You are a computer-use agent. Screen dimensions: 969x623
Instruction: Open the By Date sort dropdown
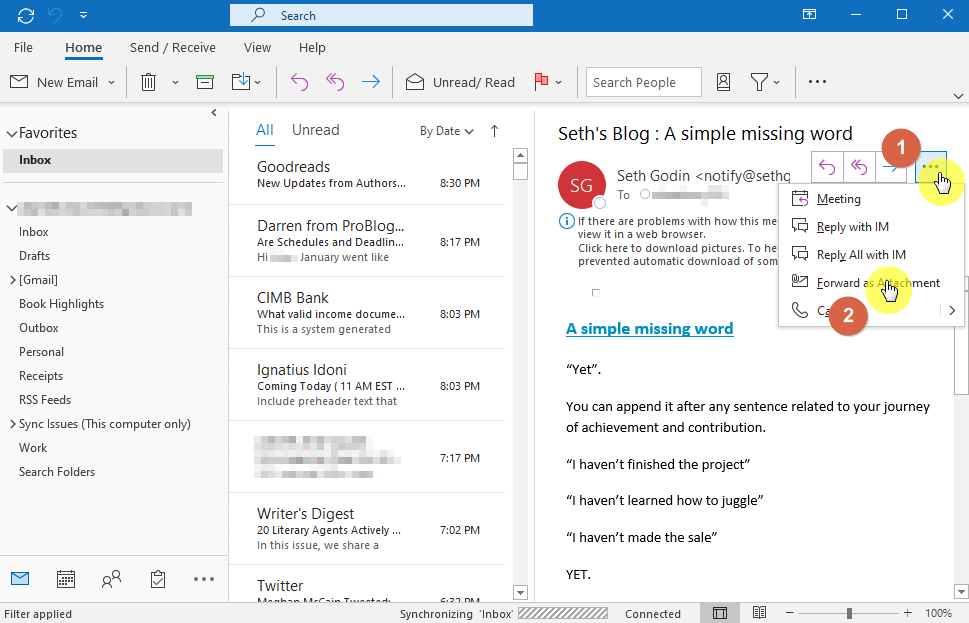pyautogui.click(x=447, y=131)
